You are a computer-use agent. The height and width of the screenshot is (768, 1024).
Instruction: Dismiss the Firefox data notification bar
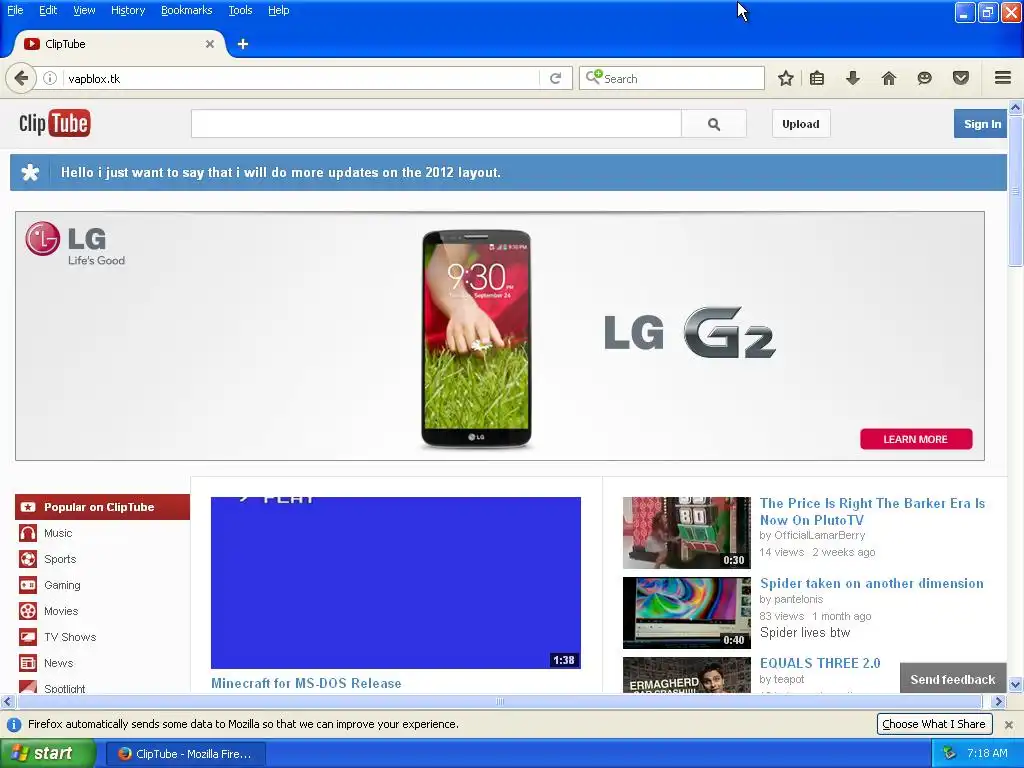(x=1008, y=724)
